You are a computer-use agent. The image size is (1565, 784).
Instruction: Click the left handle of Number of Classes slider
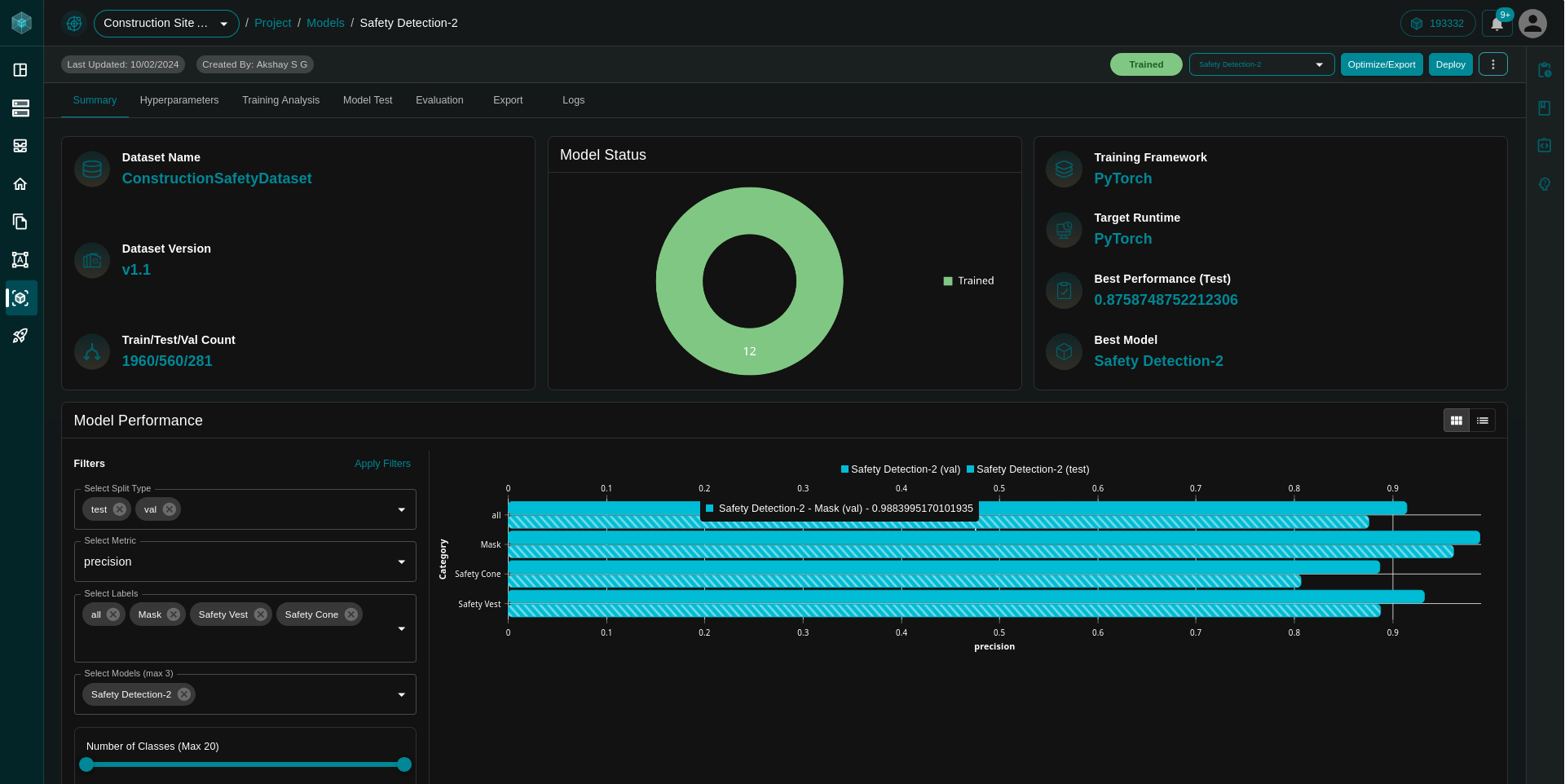coord(86,764)
